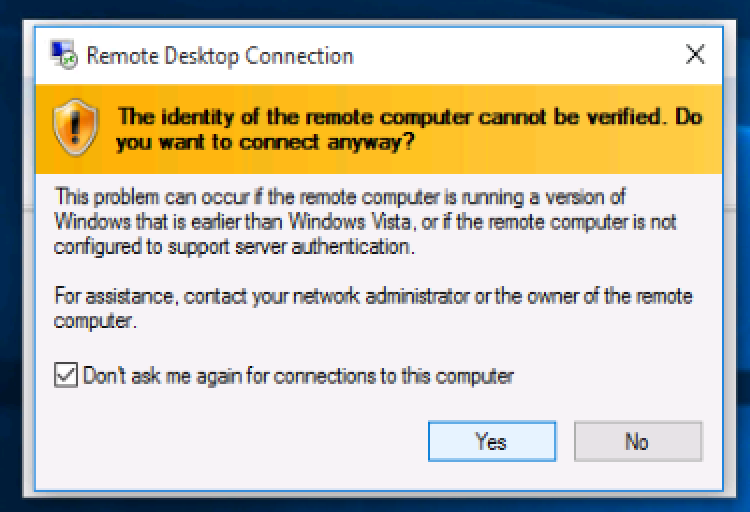Click the "This problem can occur" text line
Image resolution: width=750 pixels, height=512 pixels.
[340, 197]
